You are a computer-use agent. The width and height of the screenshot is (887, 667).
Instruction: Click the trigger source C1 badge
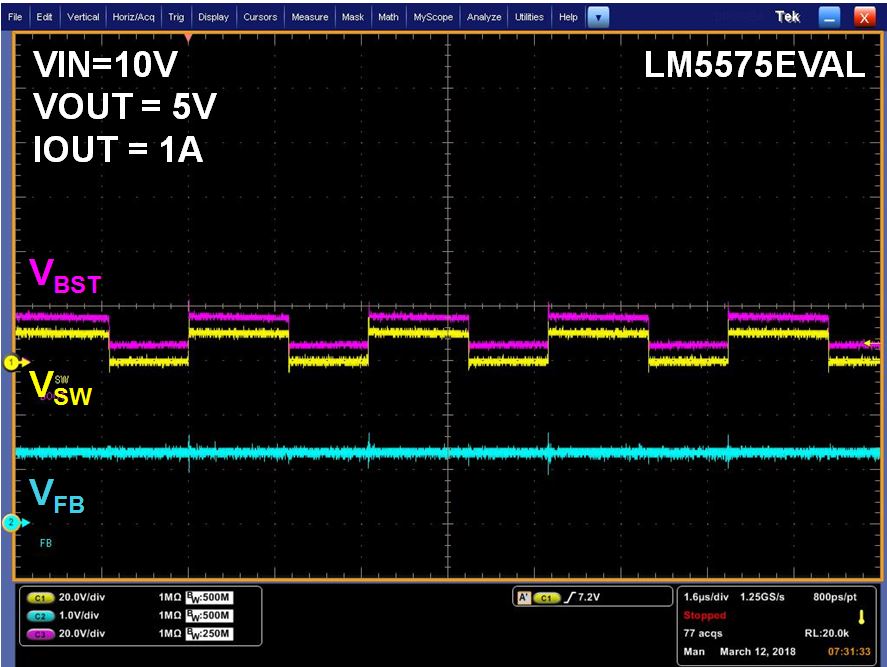click(546, 597)
